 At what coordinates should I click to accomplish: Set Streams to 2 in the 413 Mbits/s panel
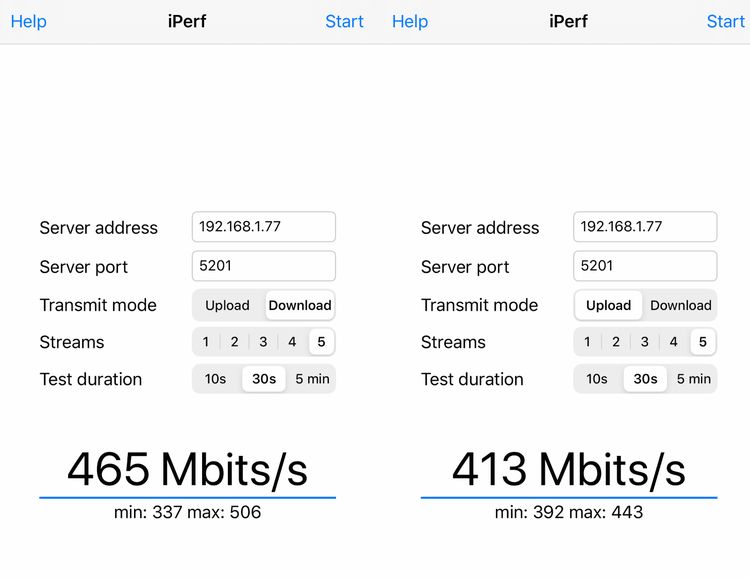[x=616, y=342]
